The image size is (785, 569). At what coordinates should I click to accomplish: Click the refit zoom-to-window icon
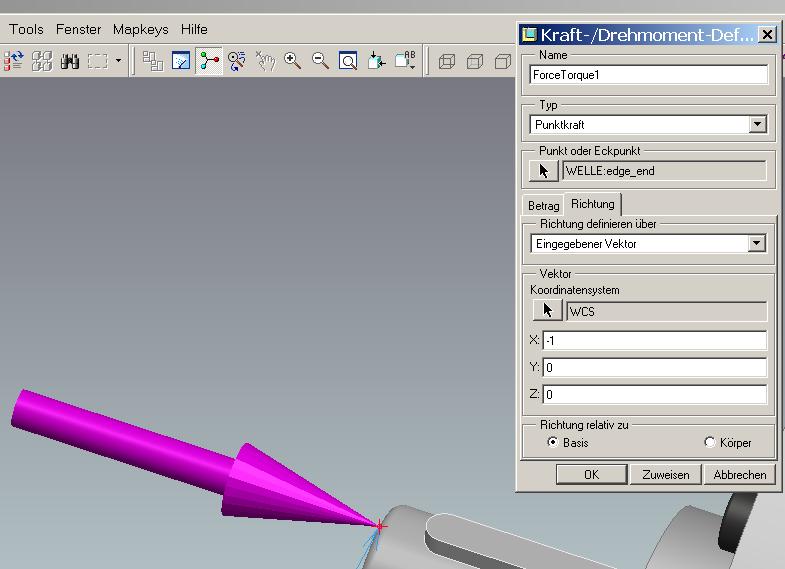coord(348,61)
